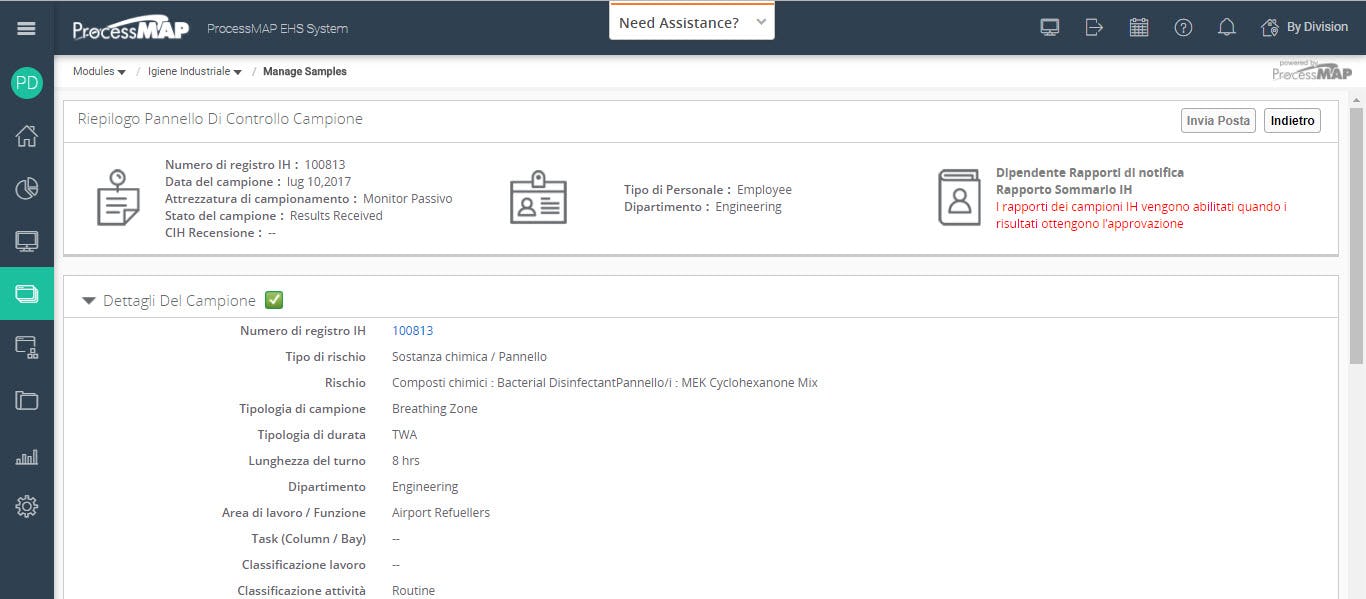Open sample link 100813
The image size is (1366, 599).
point(412,331)
